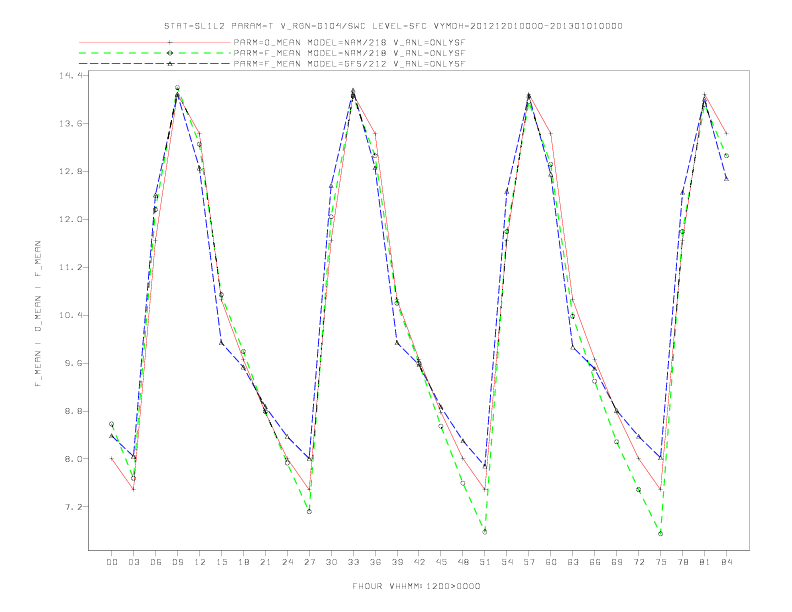This screenshot has width=792, height=612.
Task: Click the x-axis tick label 36
Action: (x=375, y=562)
